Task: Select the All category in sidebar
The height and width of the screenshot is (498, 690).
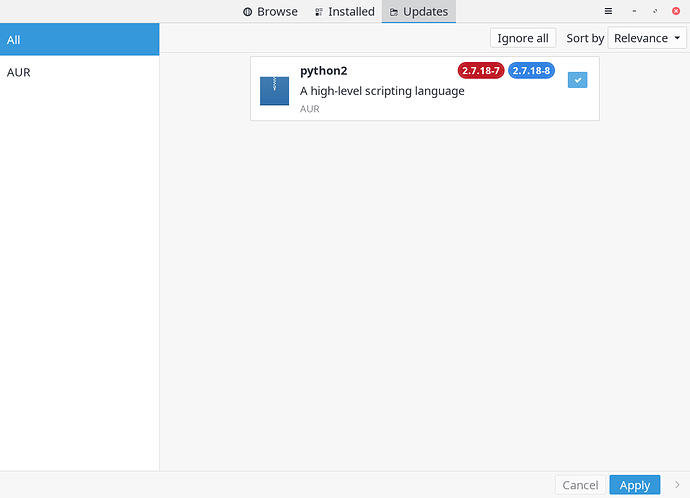Action: pos(79,40)
